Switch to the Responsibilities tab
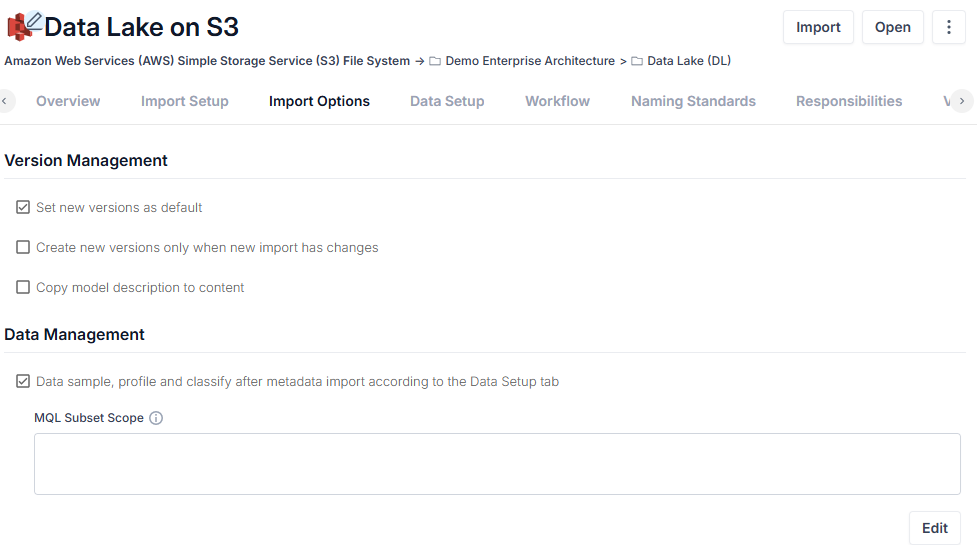The height and width of the screenshot is (551, 977). 849,101
